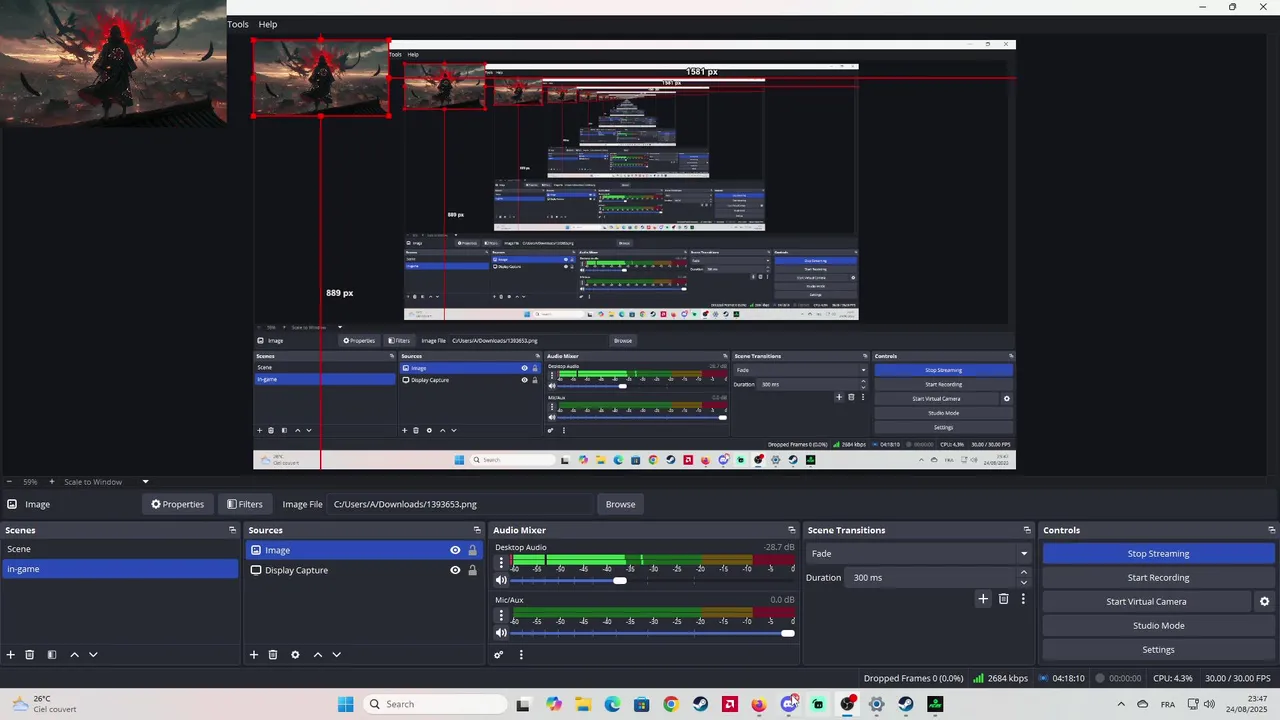Click Start Recording button
The width and height of the screenshot is (1280, 720).
[x=1158, y=578]
